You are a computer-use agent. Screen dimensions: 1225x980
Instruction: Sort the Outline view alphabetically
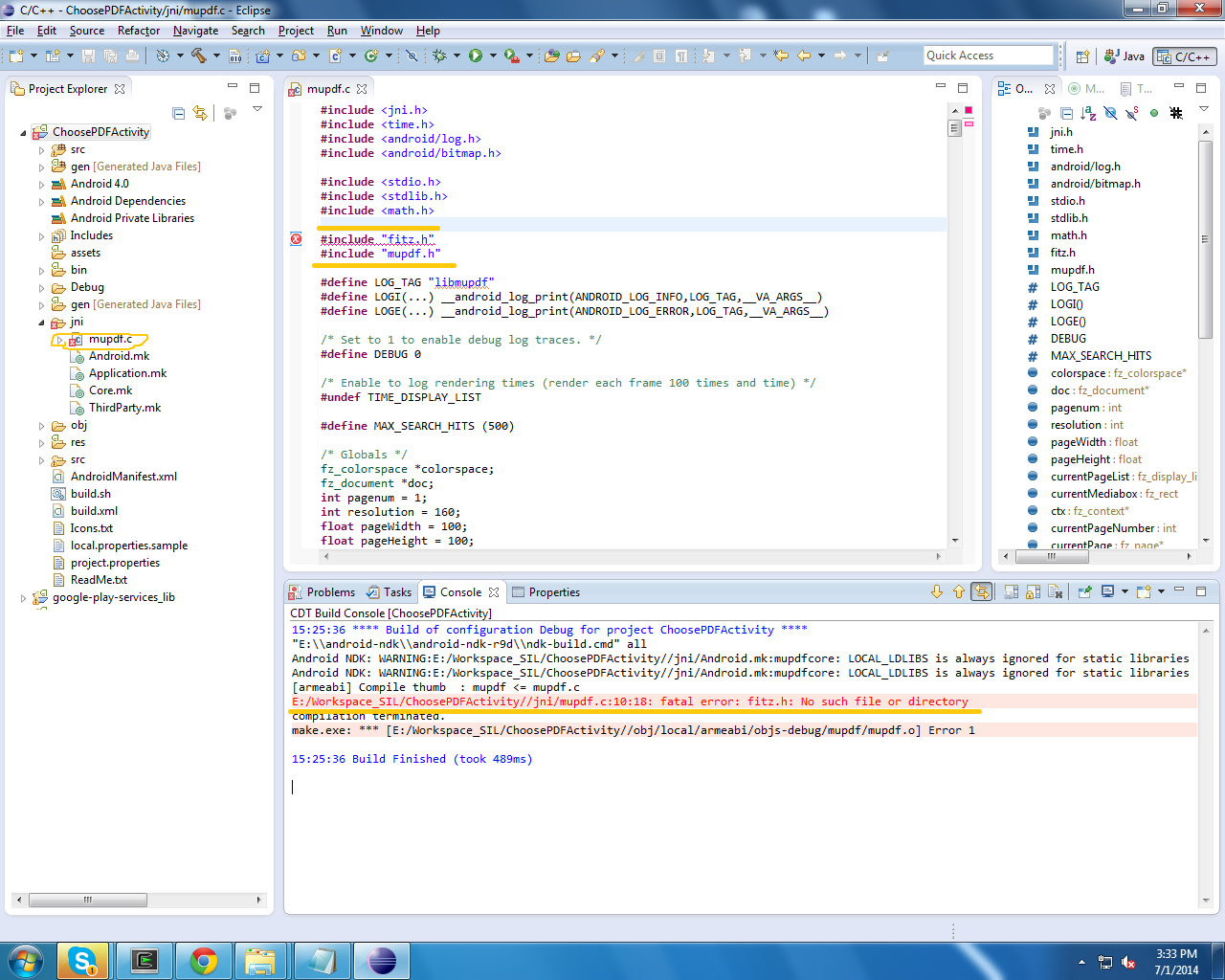1088,113
